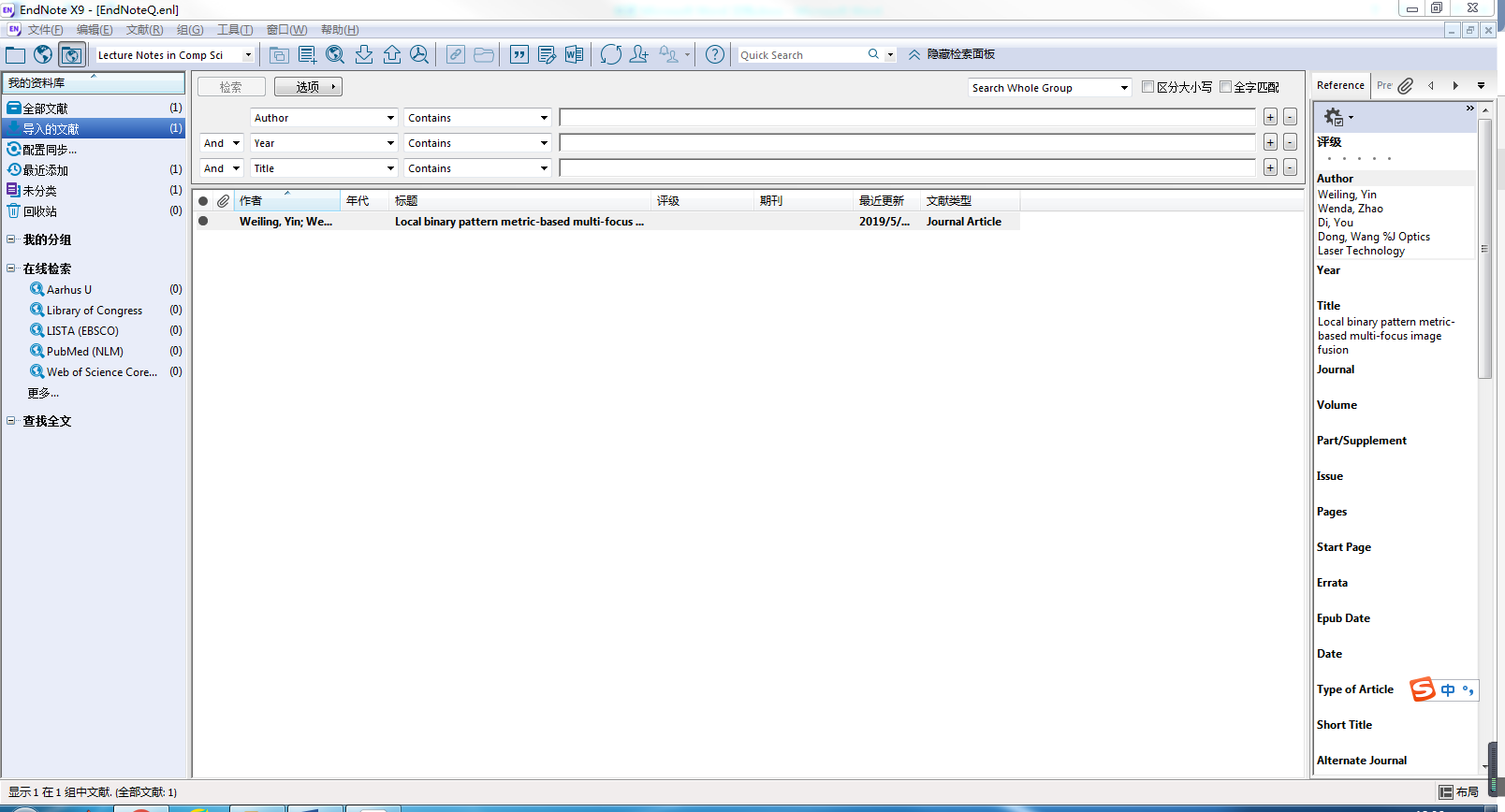
Task: Click Quick Search magnifier icon
Action: point(873,54)
